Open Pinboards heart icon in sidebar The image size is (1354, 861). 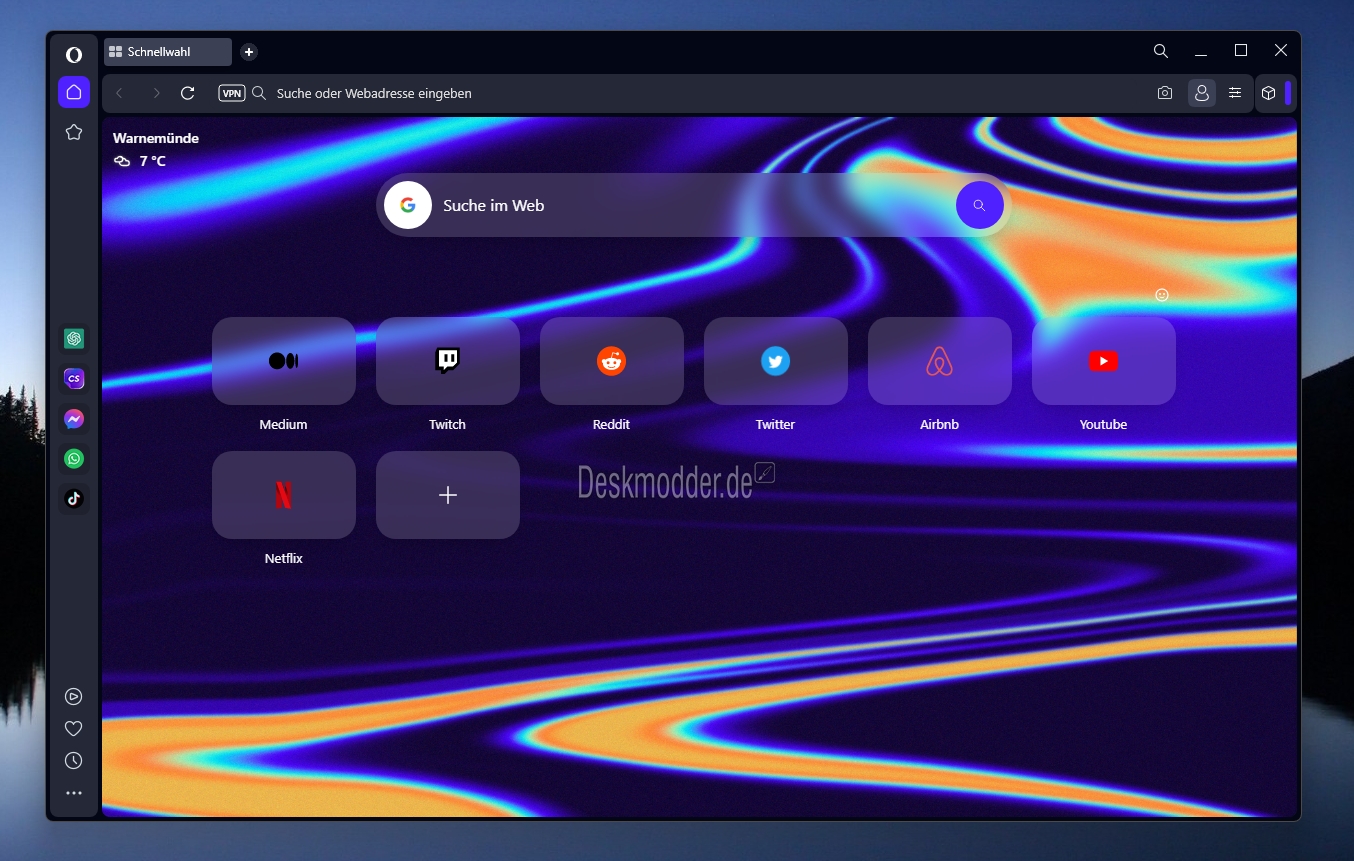tap(73, 729)
